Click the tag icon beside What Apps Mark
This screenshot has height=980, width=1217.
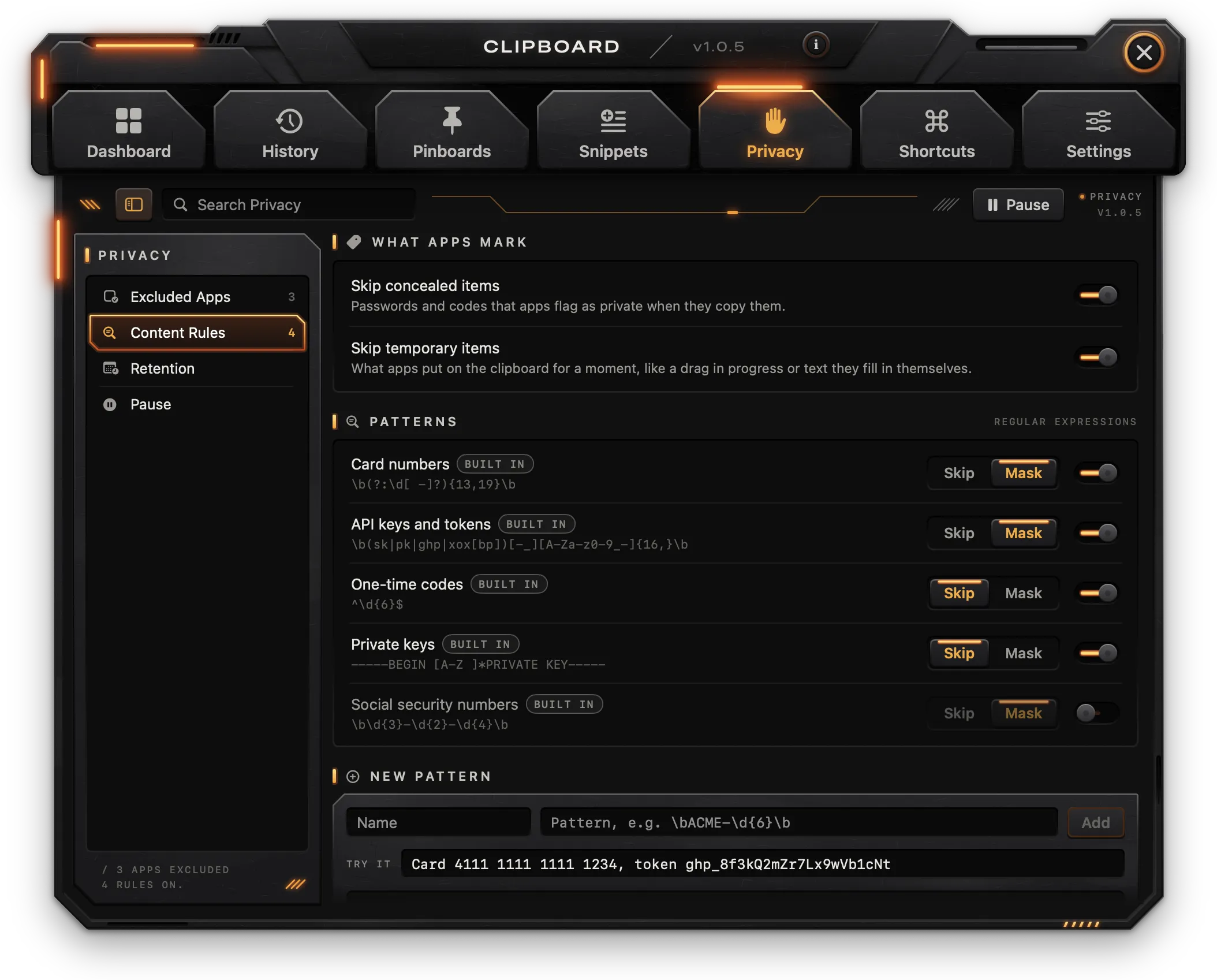tap(354, 242)
